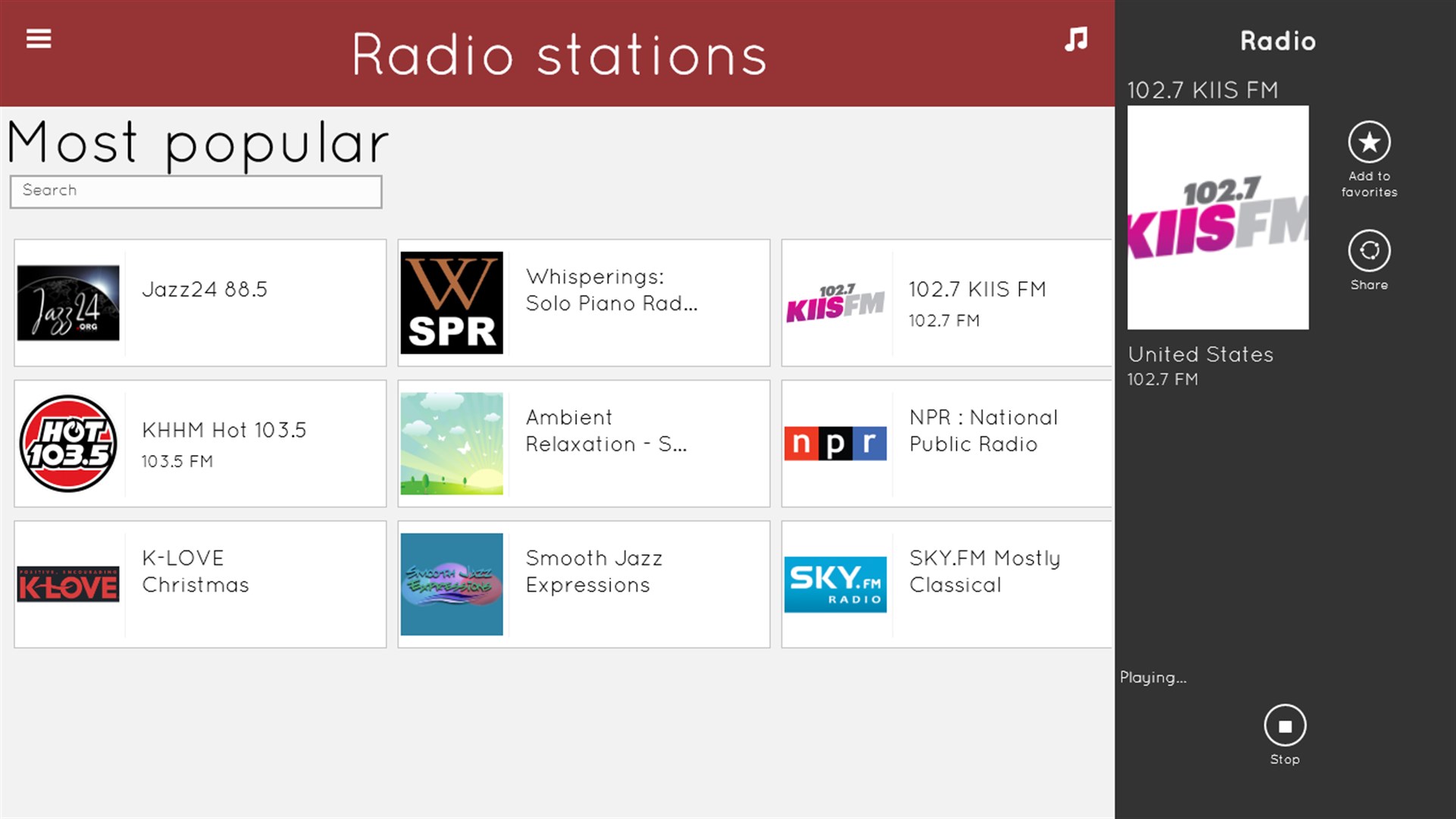Image resolution: width=1456 pixels, height=819 pixels.
Task: Click the music note icon
Action: [1076, 39]
